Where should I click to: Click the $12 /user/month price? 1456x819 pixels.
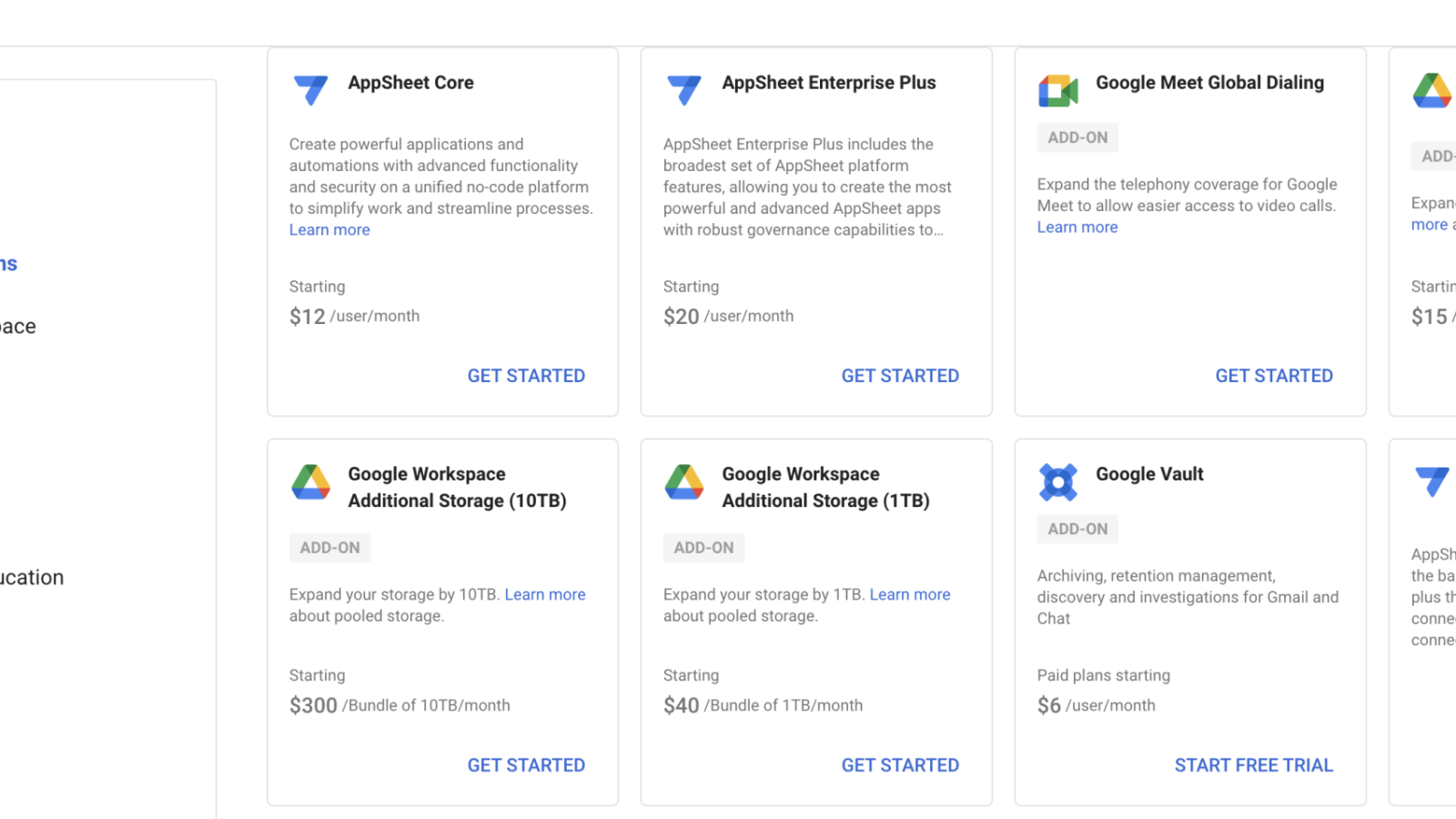click(355, 317)
